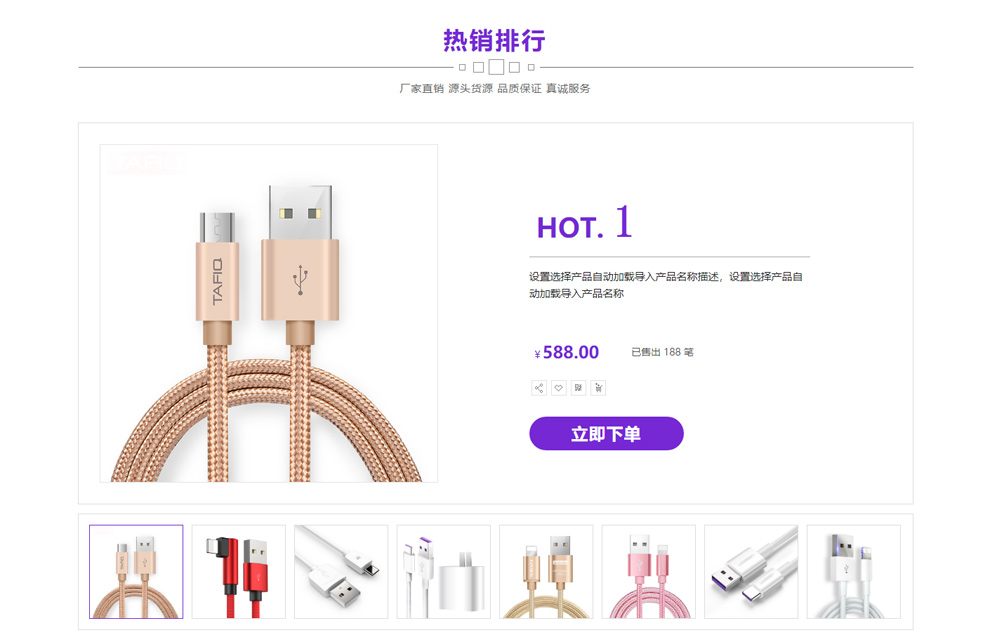Click the 已售出 188 笔 sales count

coord(662,352)
